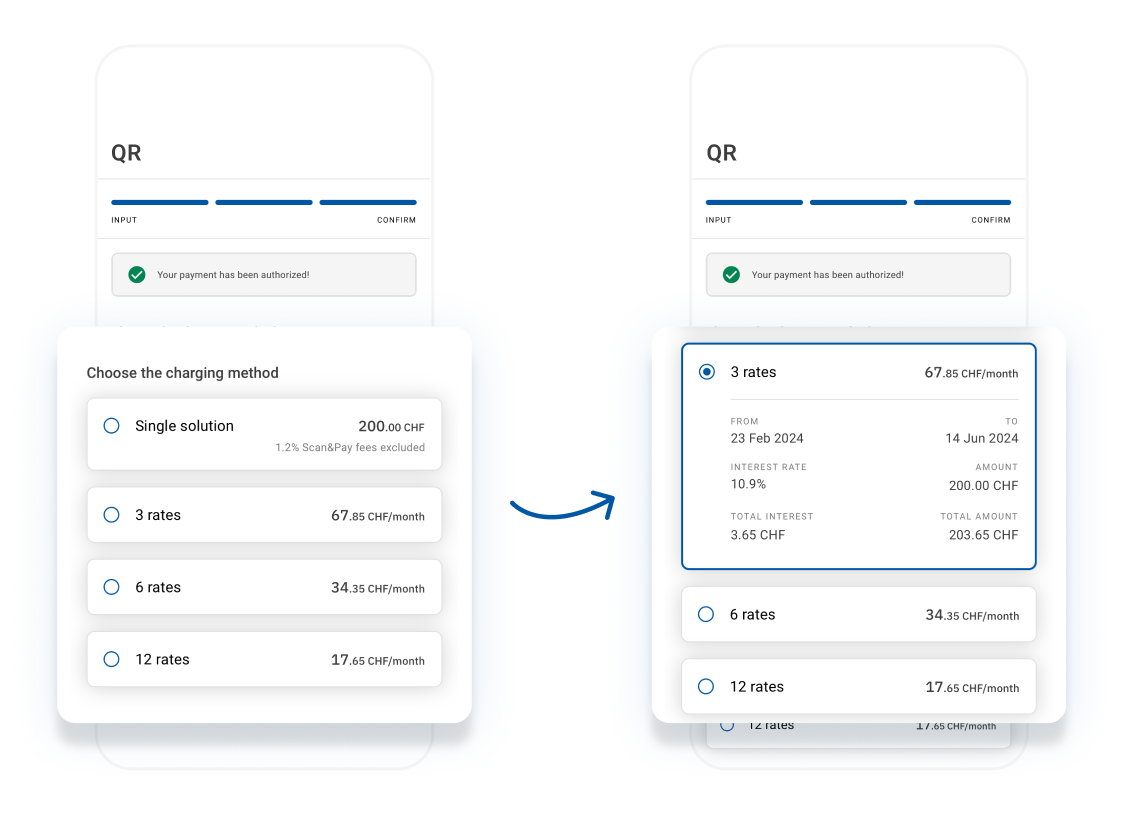Click the QR title in right phone

[721, 153]
